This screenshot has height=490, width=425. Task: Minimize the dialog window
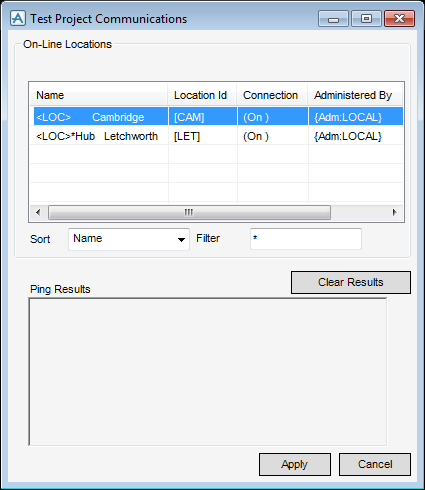point(333,19)
